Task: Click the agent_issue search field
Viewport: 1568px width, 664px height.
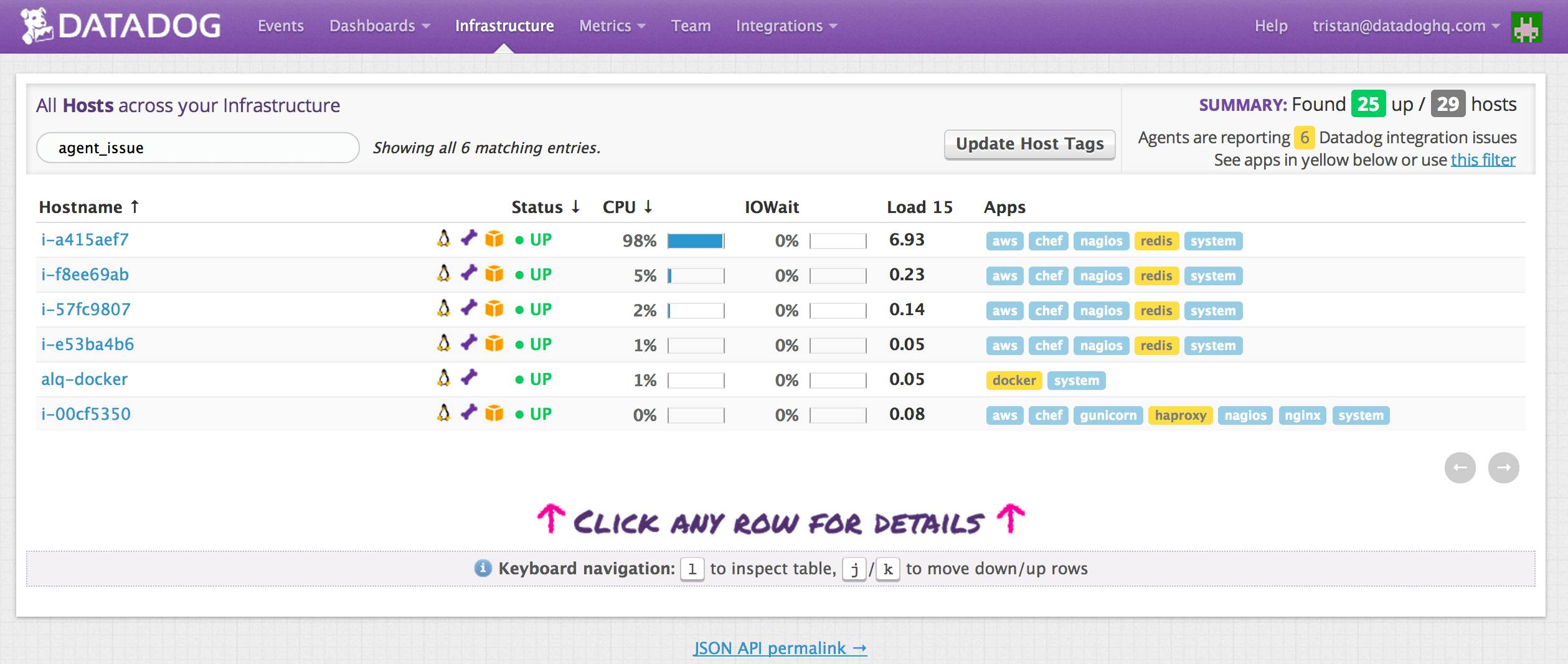Action: 198,148
